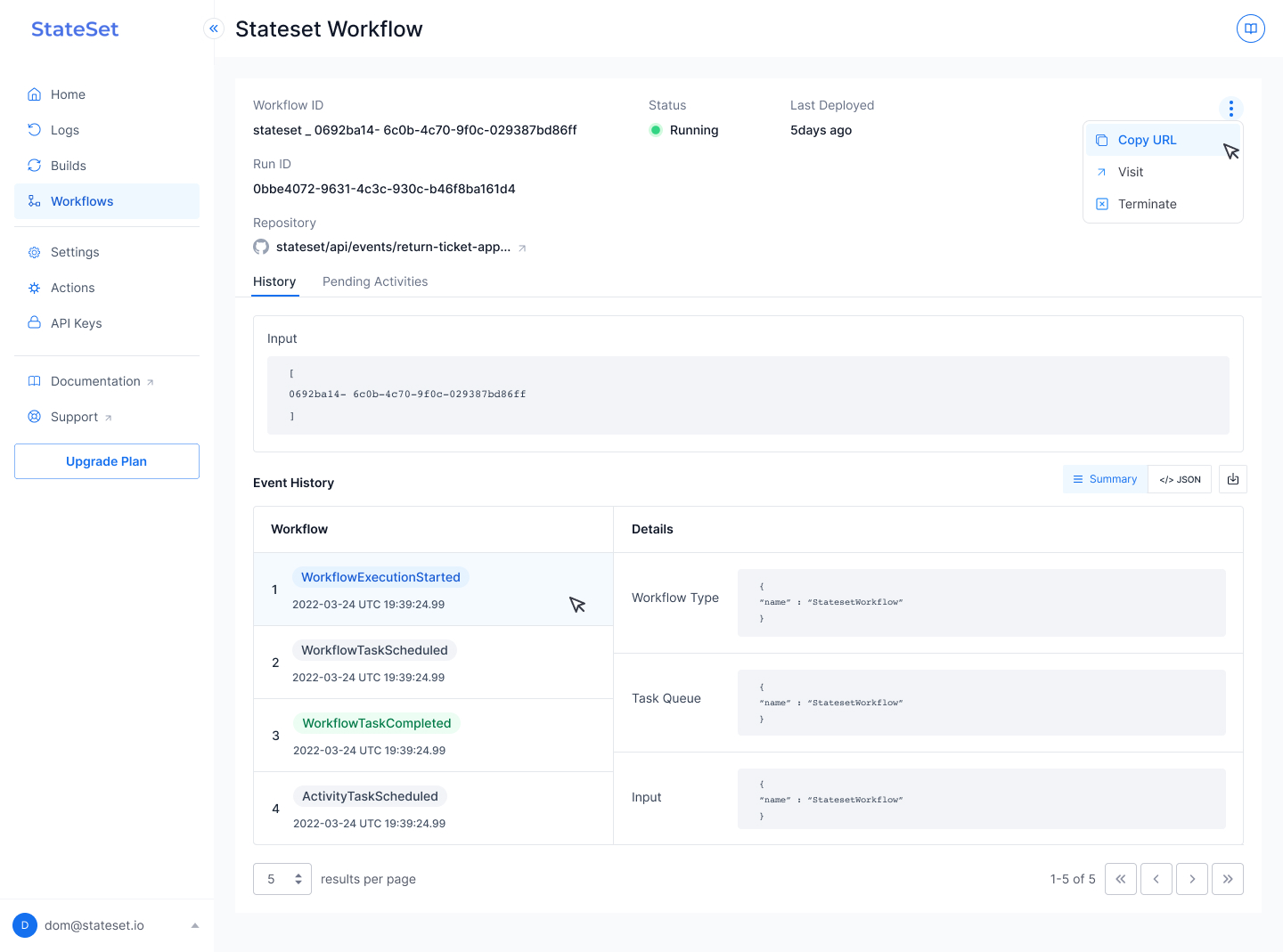Viewport: 1283px width, 952px height.
Task: Click the Settings gear icon in the sidebar
Action: click(x=34, y=252)
